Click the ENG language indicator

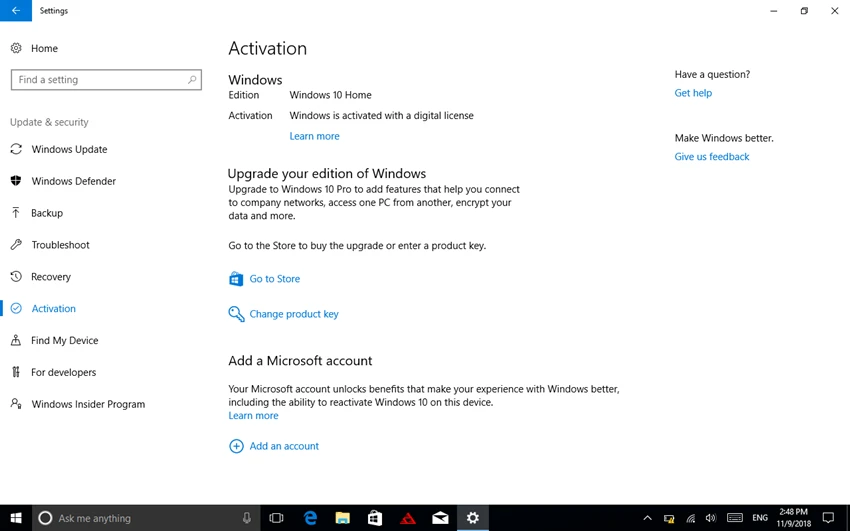[x=760, y=518]
